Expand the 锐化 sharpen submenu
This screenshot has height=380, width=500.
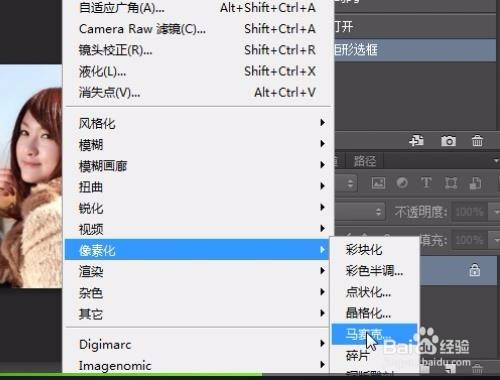click(198, 208)
